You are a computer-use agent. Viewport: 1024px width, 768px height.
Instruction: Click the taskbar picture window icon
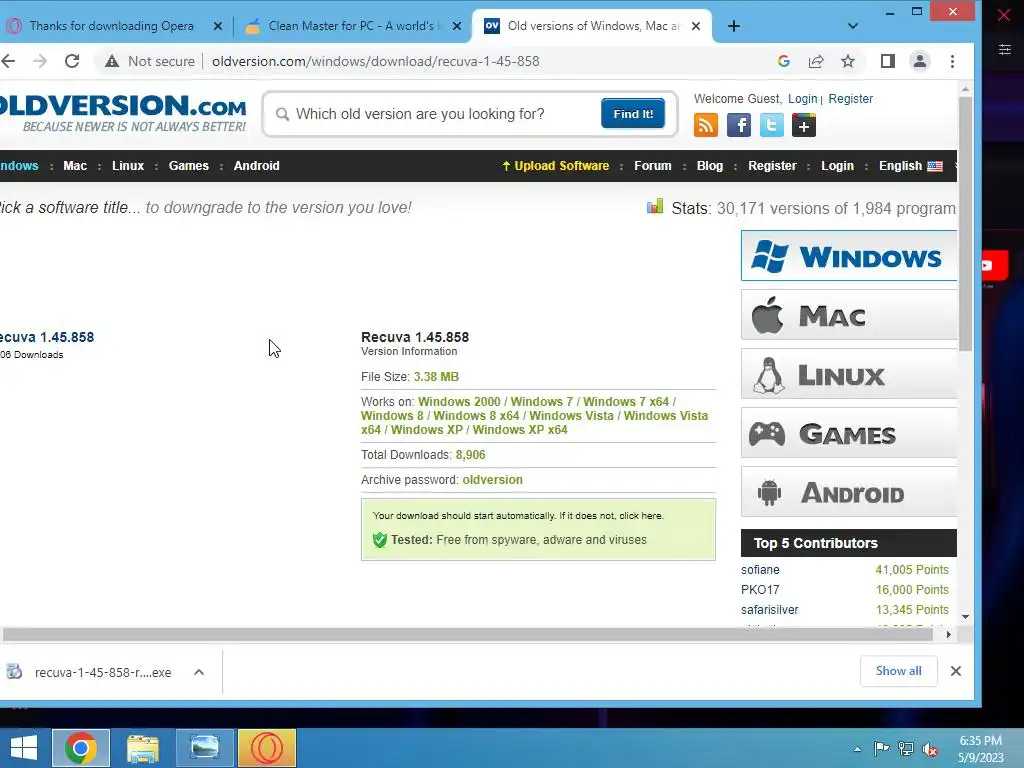coord(205,748)
